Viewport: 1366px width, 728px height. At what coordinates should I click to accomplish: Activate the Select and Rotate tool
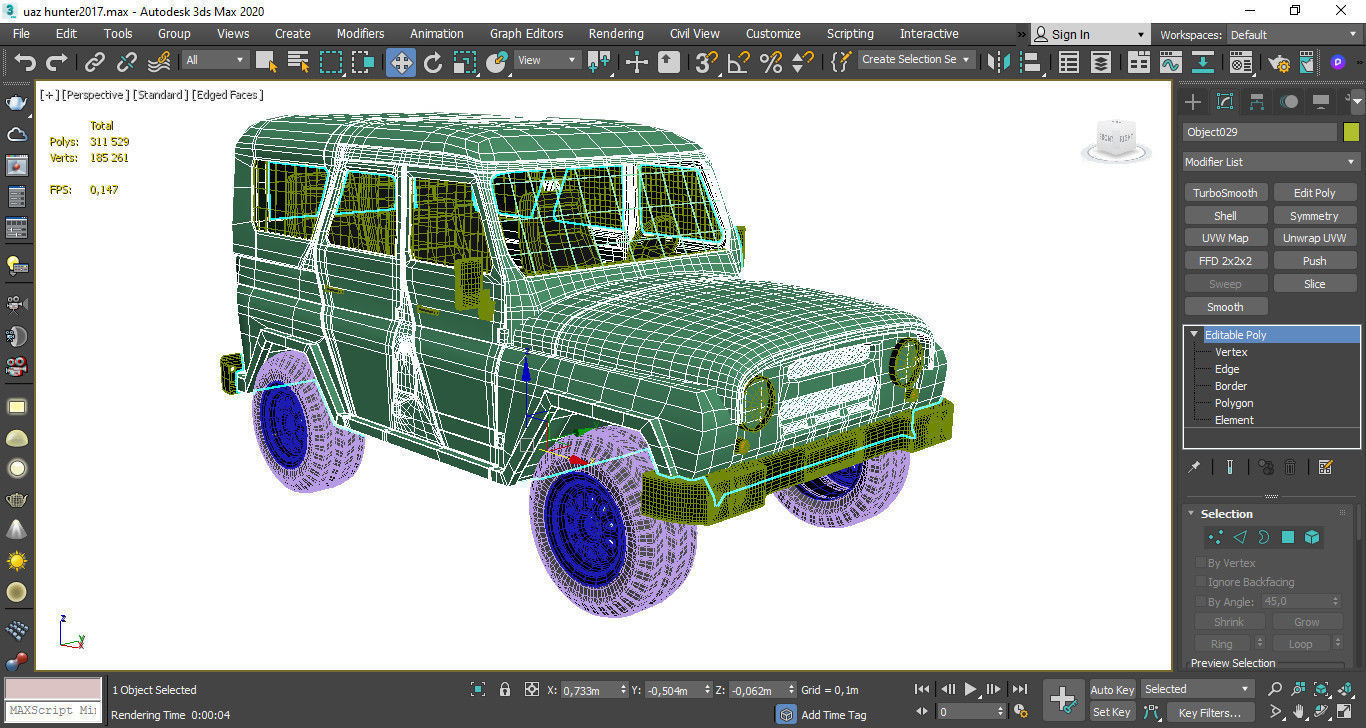[433, 62]
